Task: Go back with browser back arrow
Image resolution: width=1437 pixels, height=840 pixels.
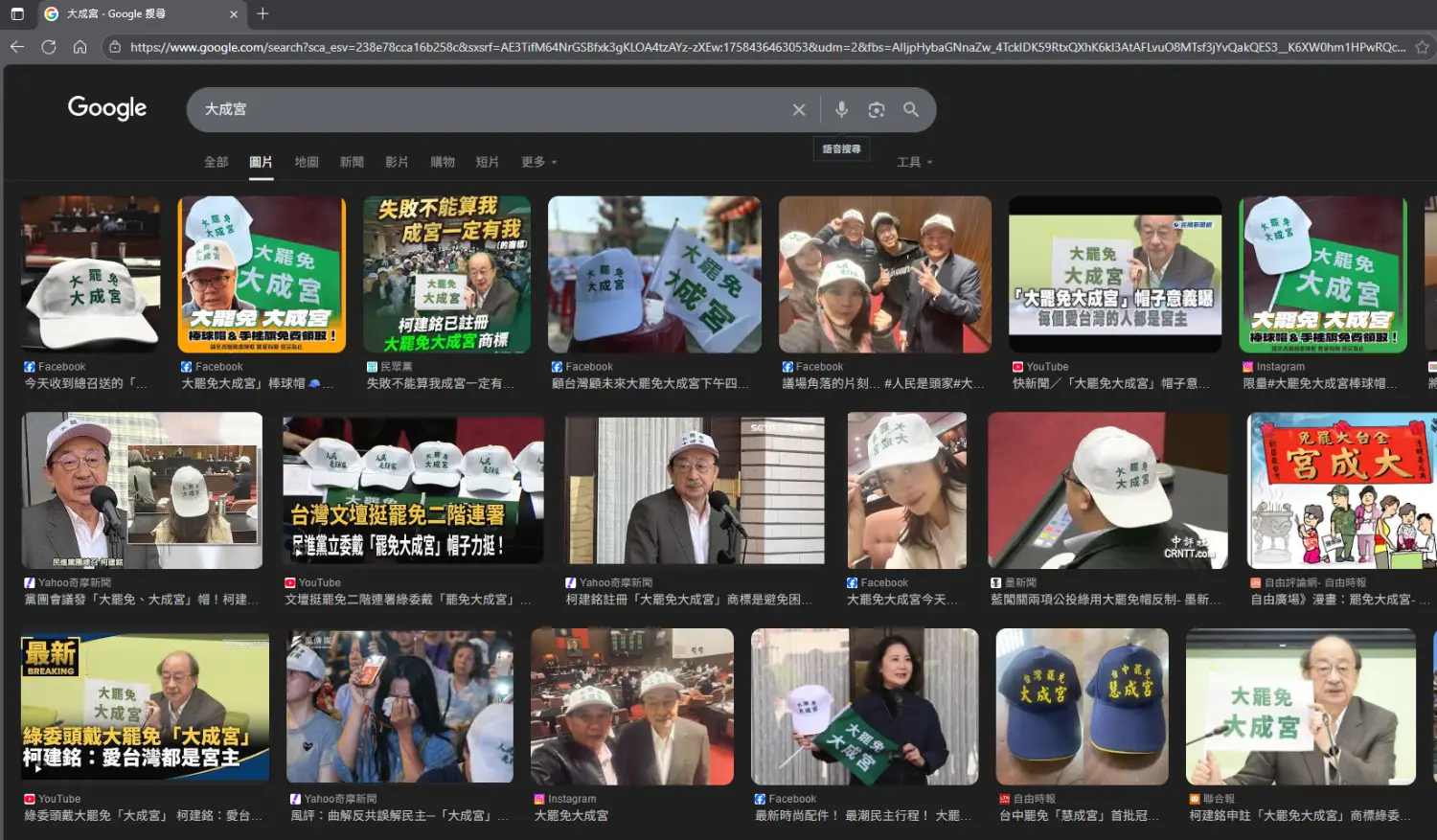Action: [17, 47]
